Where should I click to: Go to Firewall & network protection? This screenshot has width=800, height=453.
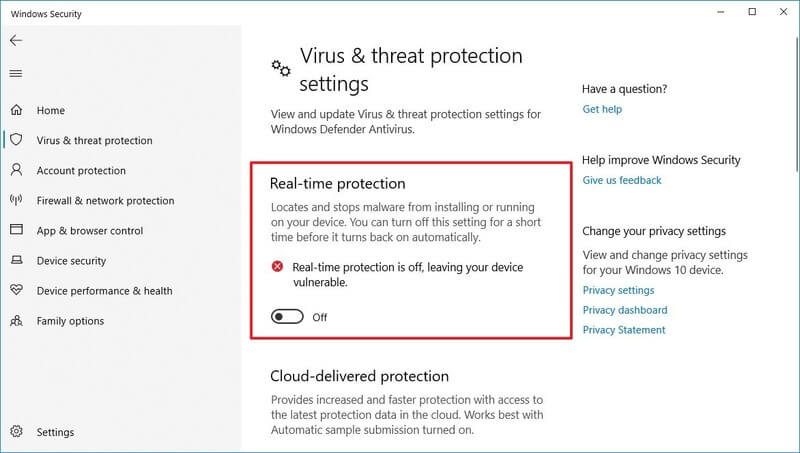click(x=105, y=200)
